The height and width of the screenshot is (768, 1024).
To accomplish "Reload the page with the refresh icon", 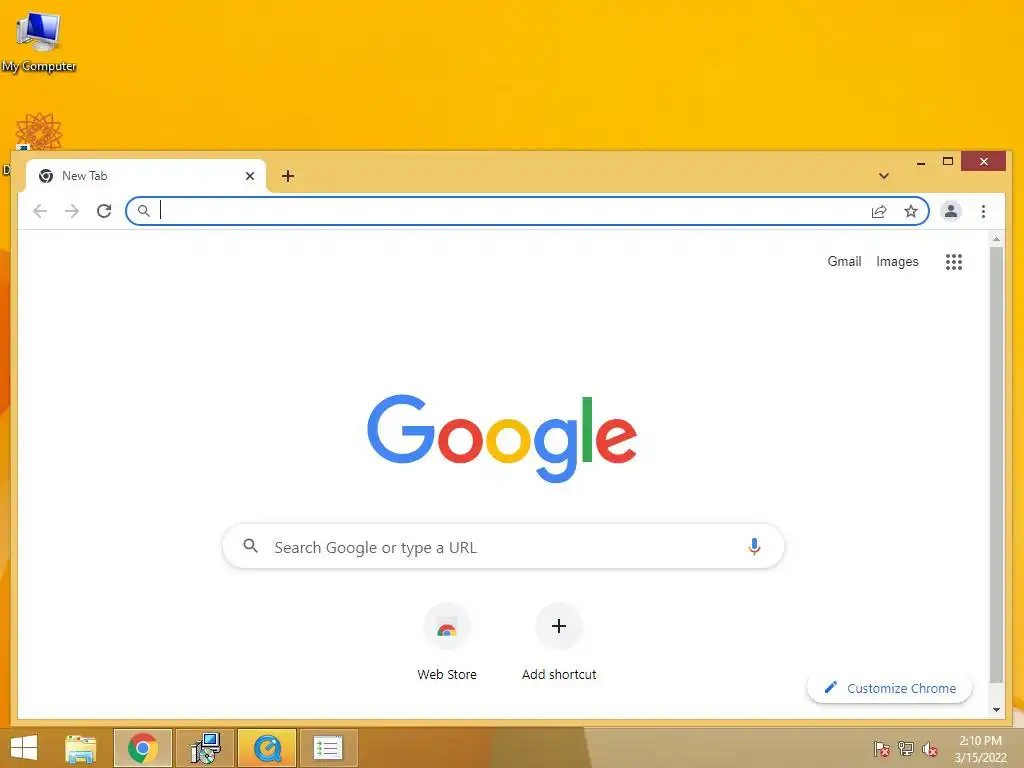I will [104, 211].
